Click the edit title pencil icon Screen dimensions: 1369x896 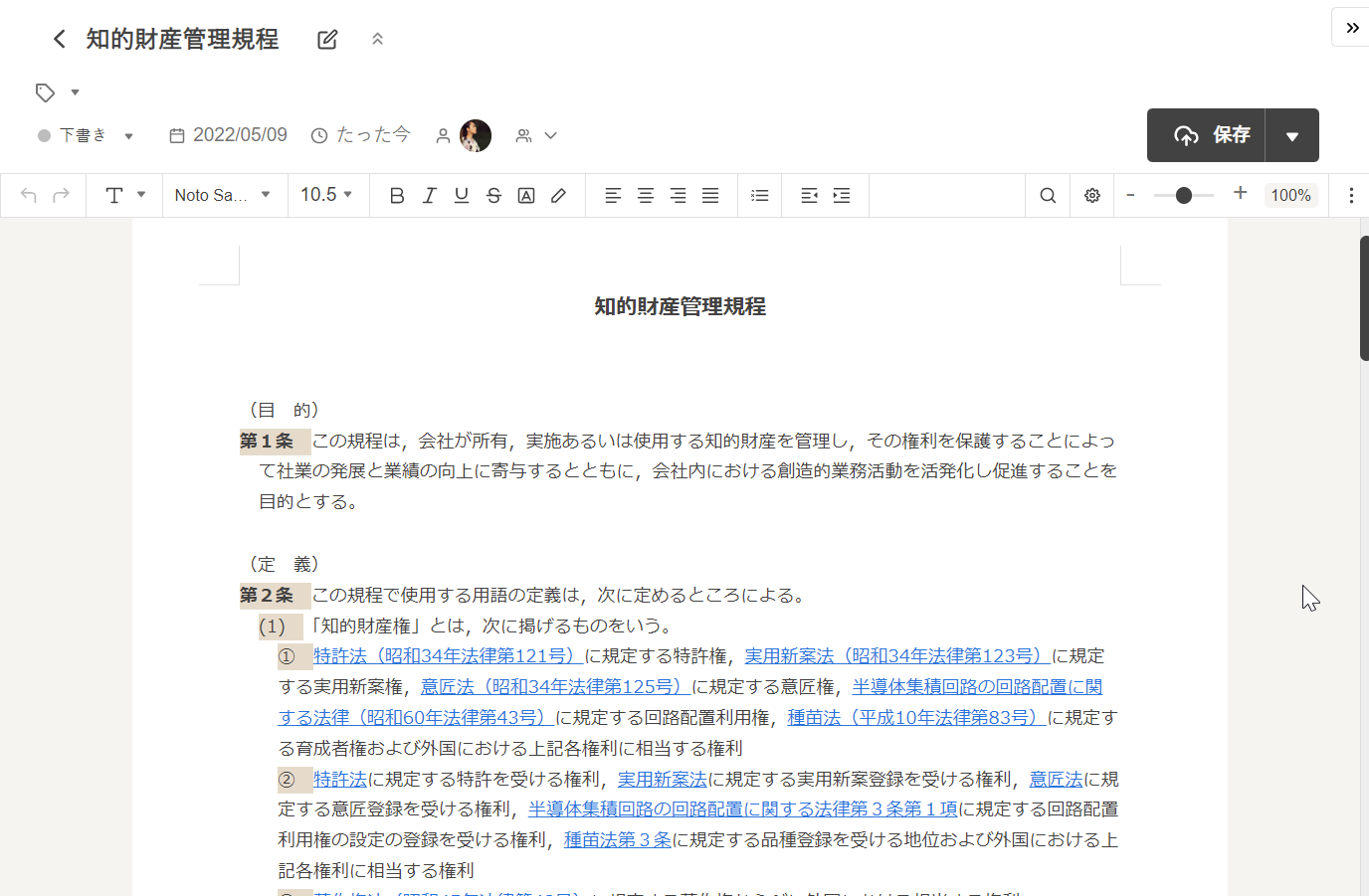(x=327, y=40)
